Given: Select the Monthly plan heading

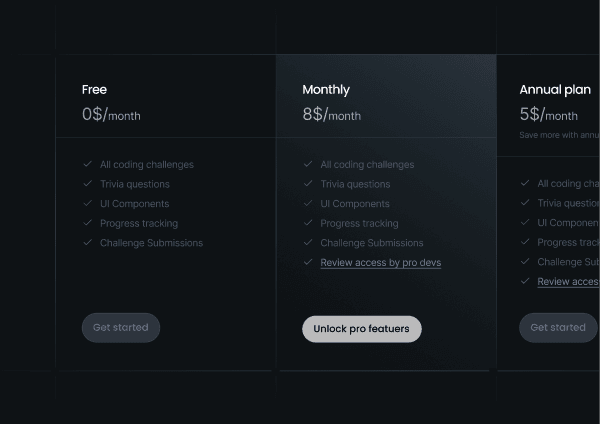Looking at the screenshot, I should tap(326, 90).
